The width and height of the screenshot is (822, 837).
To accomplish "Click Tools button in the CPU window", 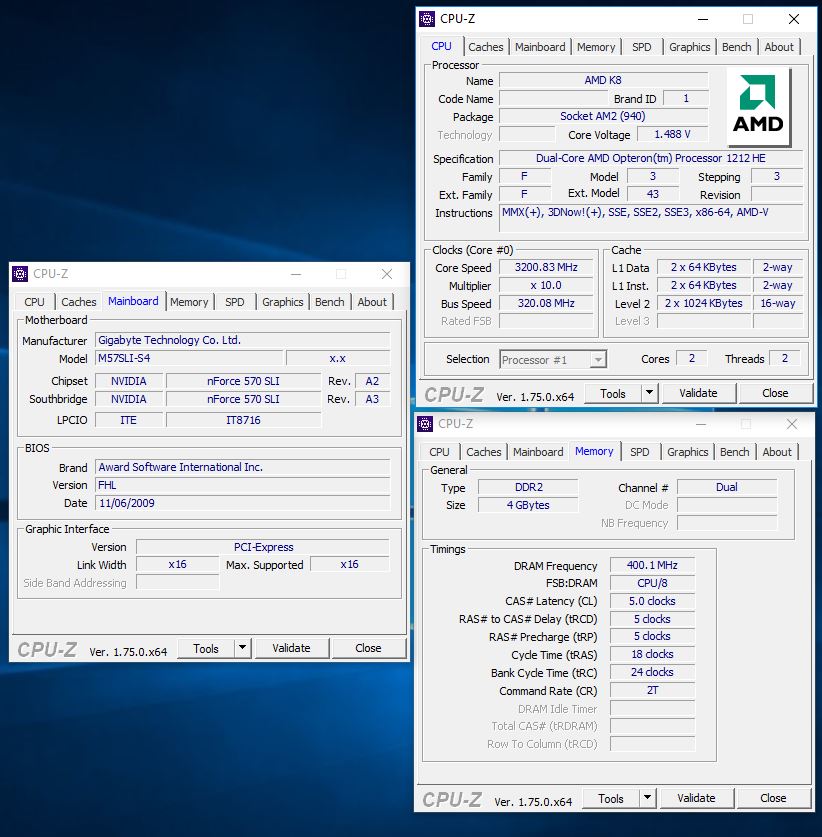I will 613,393.
